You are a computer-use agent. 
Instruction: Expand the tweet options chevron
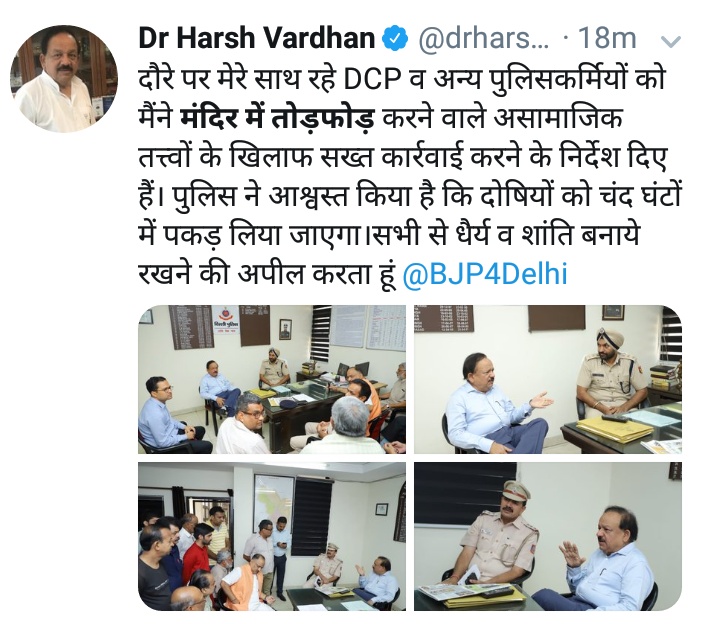(672, 41)
